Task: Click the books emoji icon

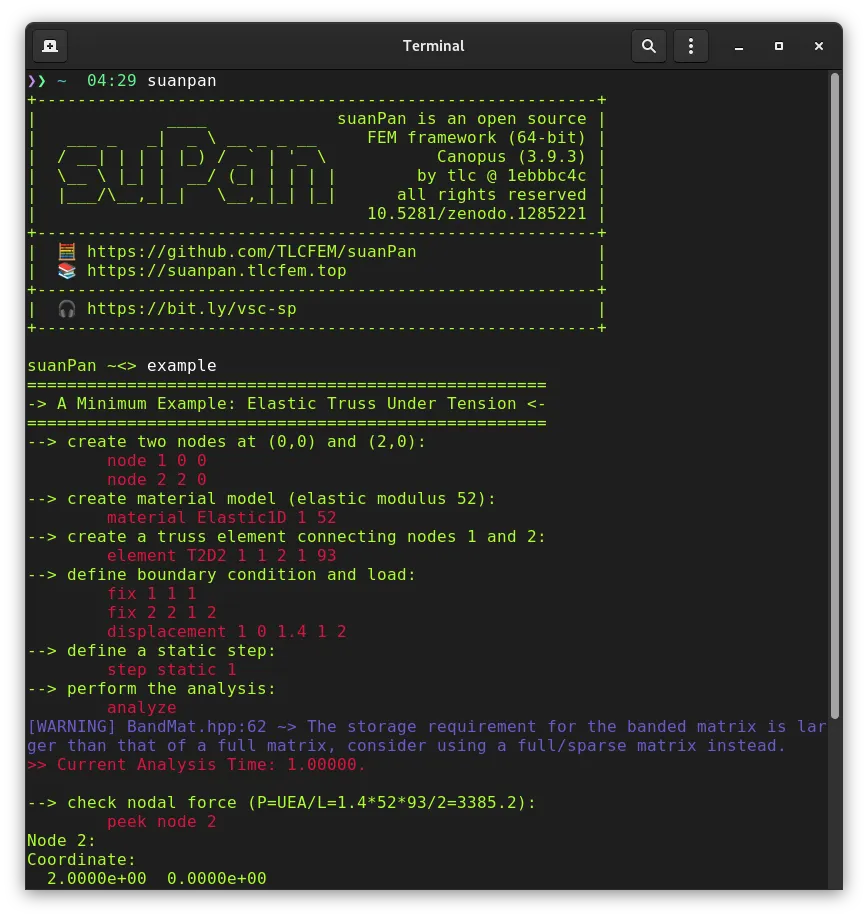Action: (x=67, y=271)
